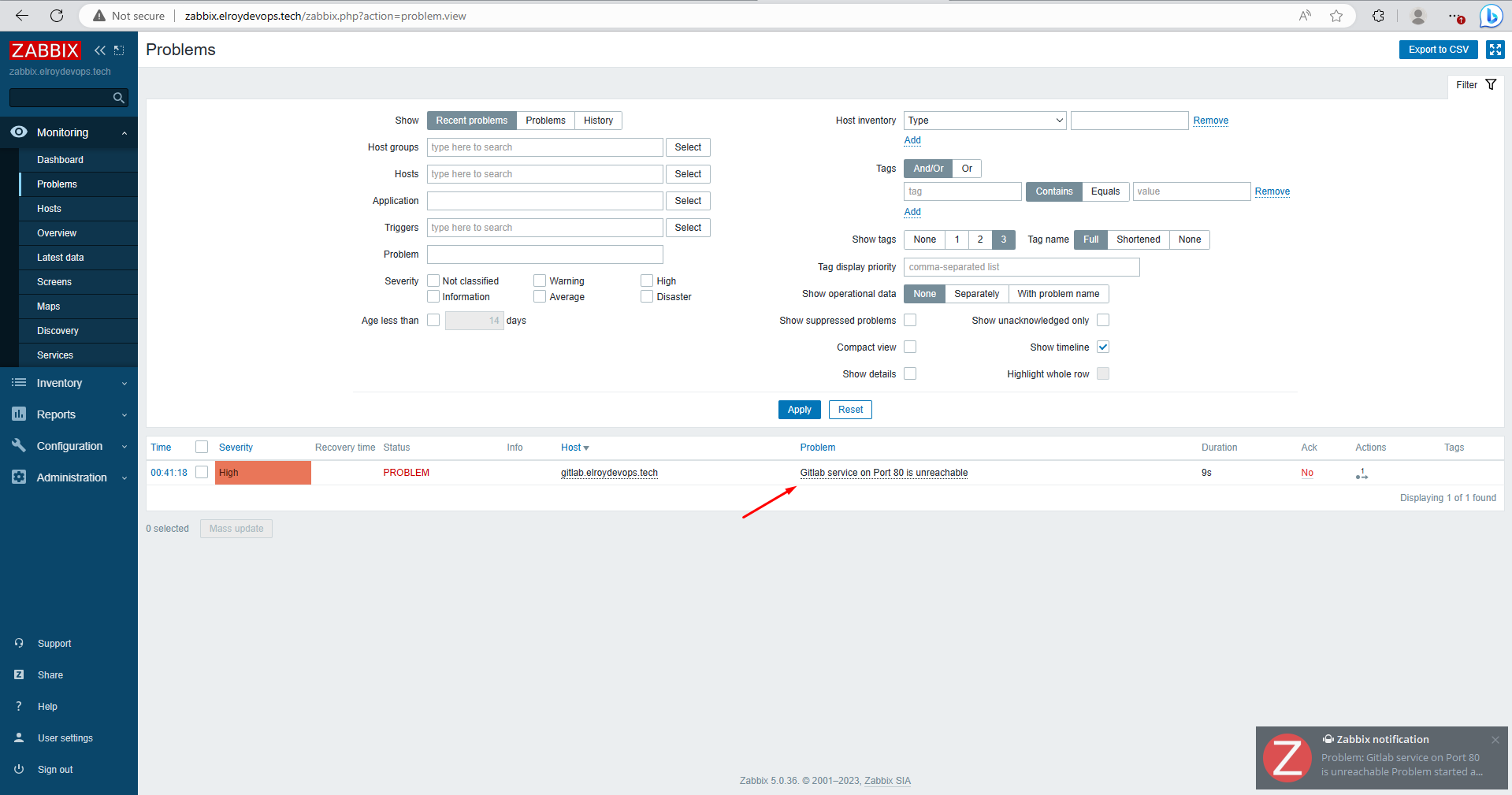
Task: Expand the Reports menu section
Action: point(124,415)
